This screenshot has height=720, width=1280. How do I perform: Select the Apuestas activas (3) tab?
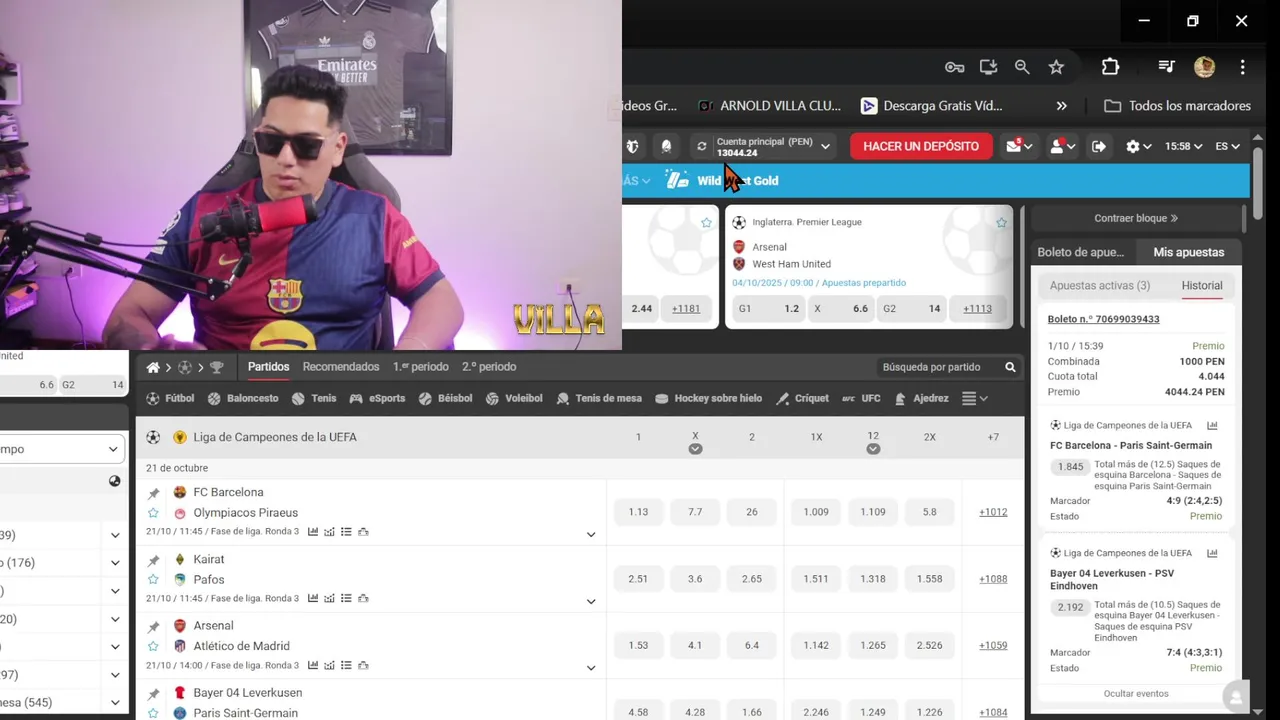[x=1100, y=286]
